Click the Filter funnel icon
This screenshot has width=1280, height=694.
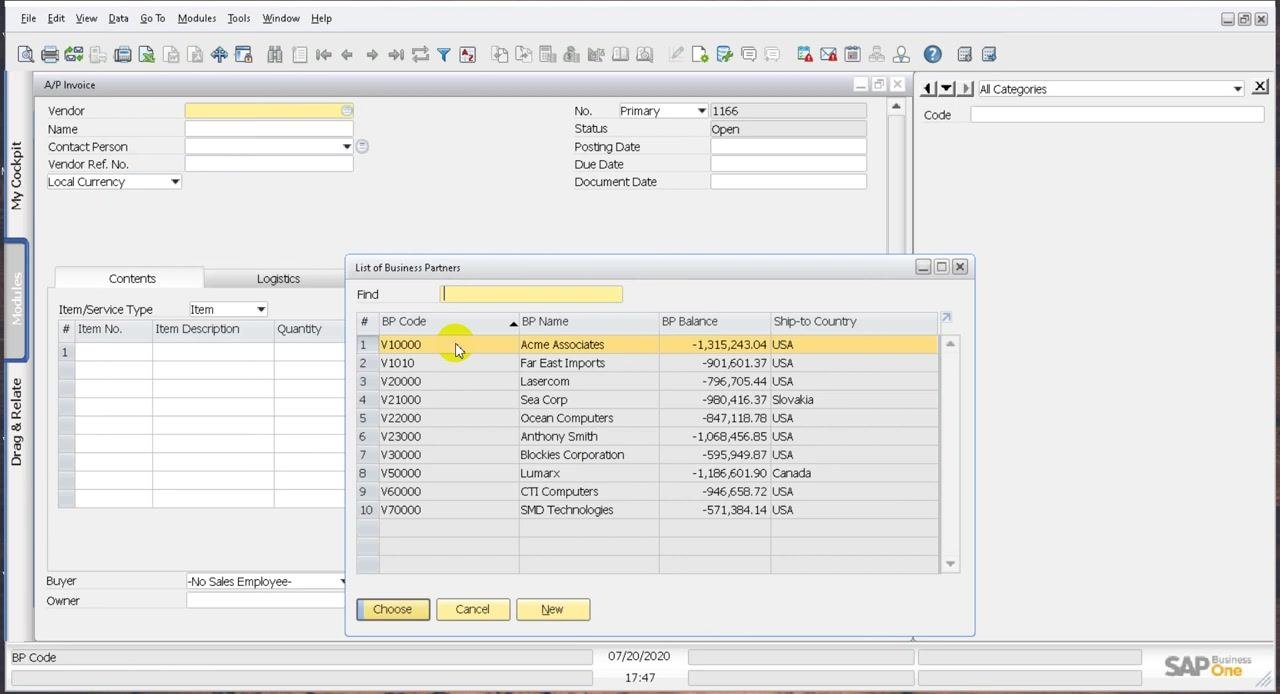(444, 55)
